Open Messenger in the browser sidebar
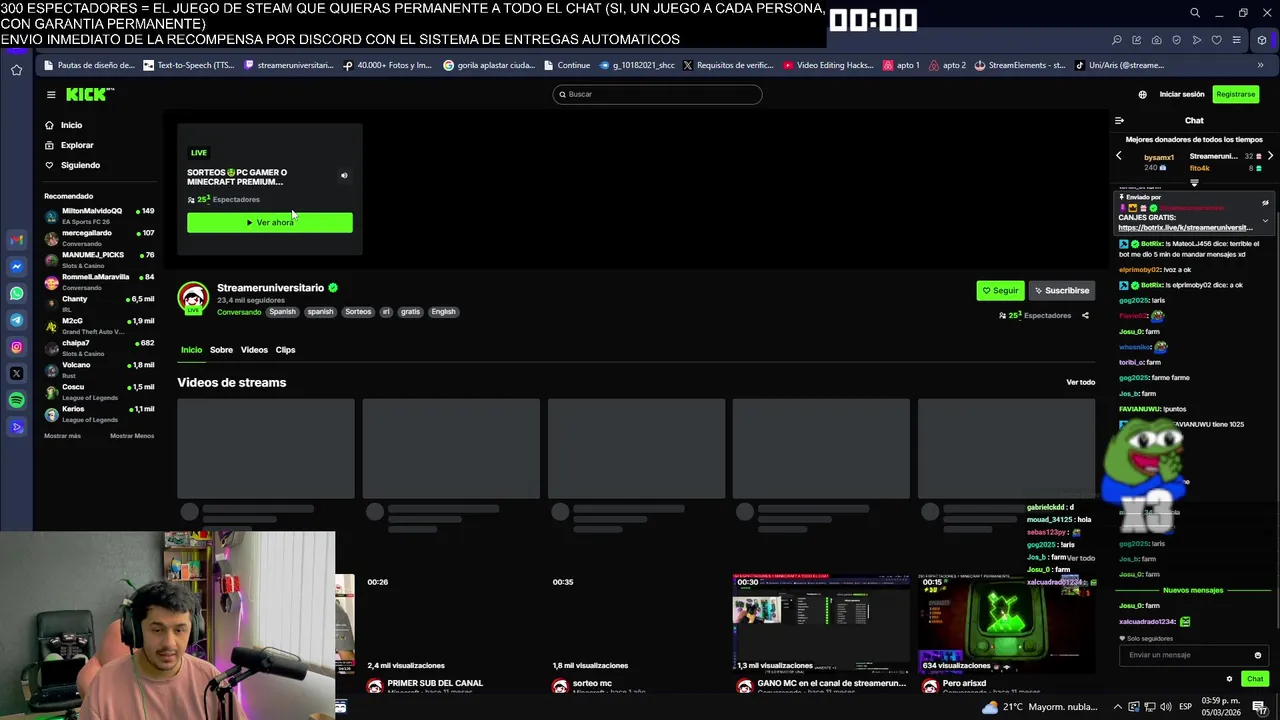This screenshot has width=1280, height=720. tap(16, 267)
